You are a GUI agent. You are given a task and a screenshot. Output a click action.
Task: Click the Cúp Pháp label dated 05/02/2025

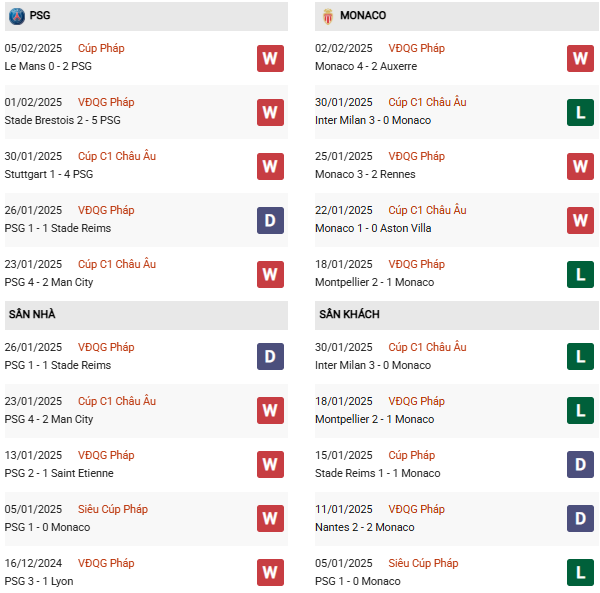pyautogui.click(x=102, y=48)
